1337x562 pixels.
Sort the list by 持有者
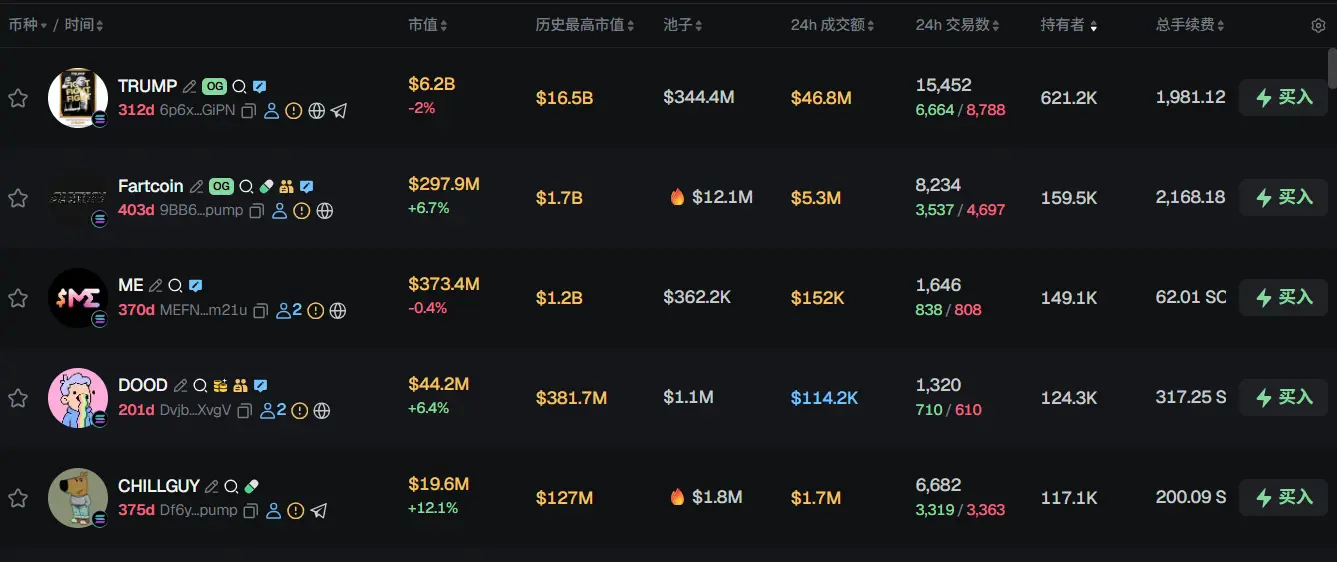1068,25
